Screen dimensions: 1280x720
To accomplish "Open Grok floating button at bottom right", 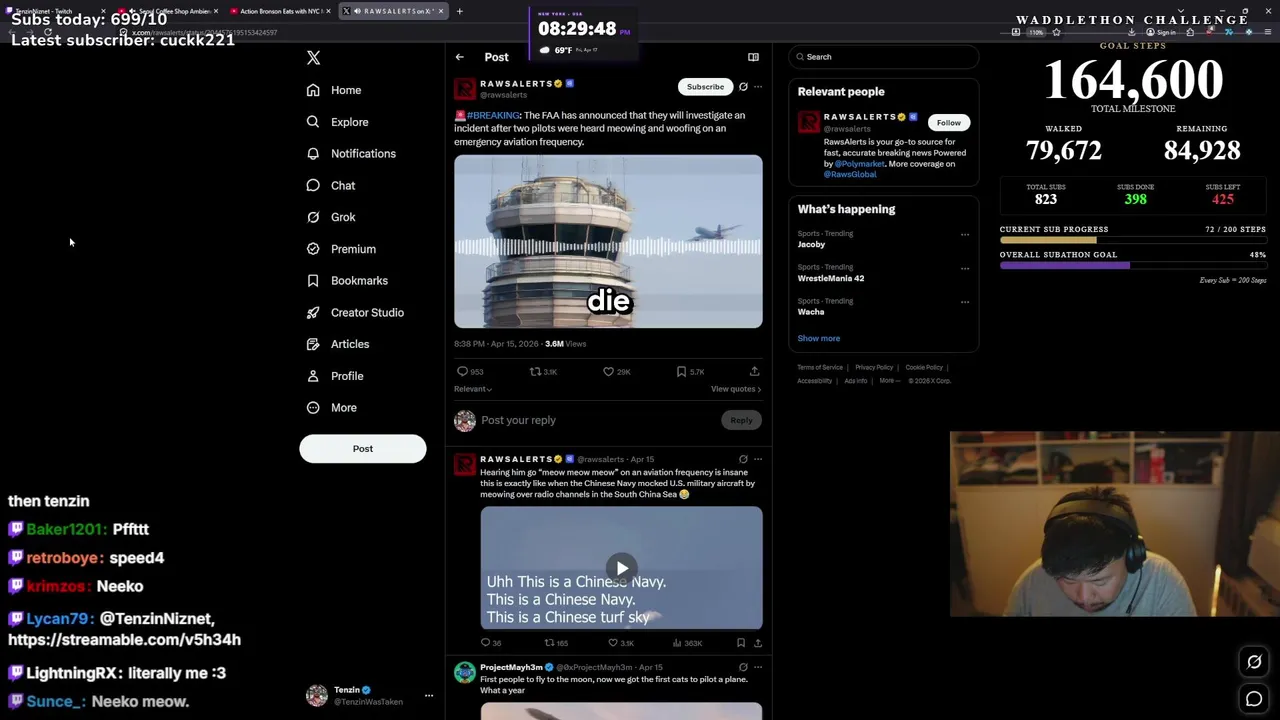I will [x=1254, y=662].
